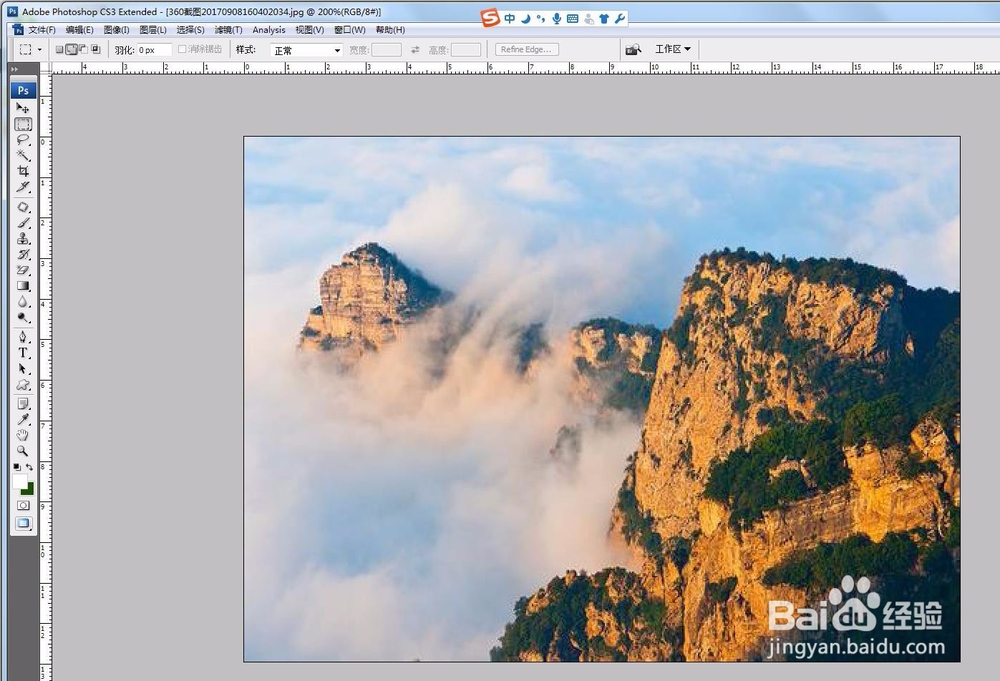Click the Sogou voice input microphone
The width and height of the screenshot is (1000, 681).
pyautogui.click(x=557, y=18)
